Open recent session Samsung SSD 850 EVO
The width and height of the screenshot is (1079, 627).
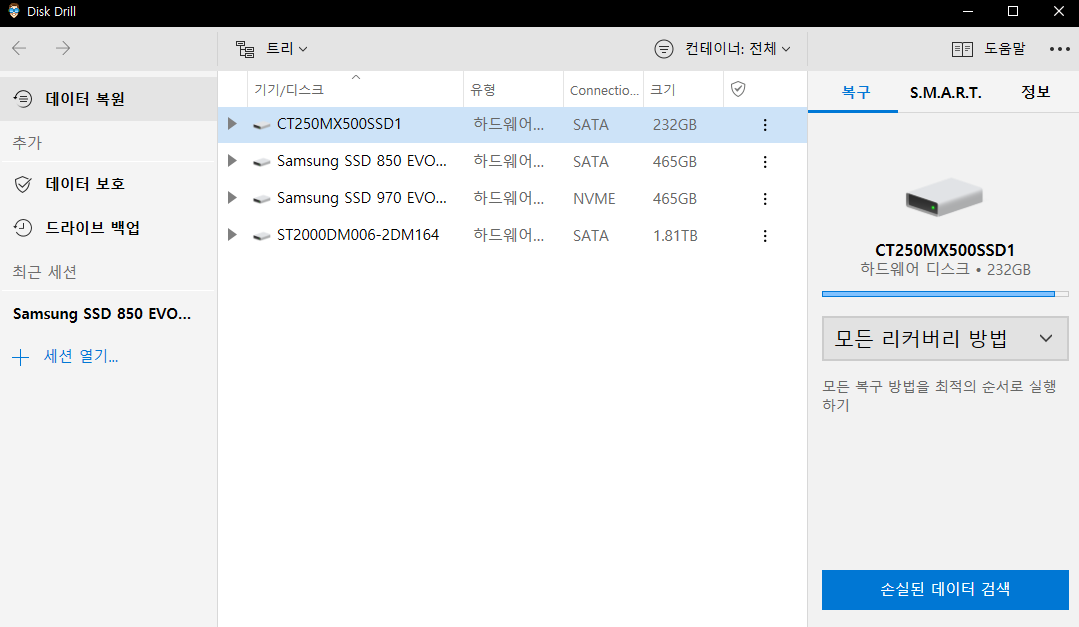(102, 314)
